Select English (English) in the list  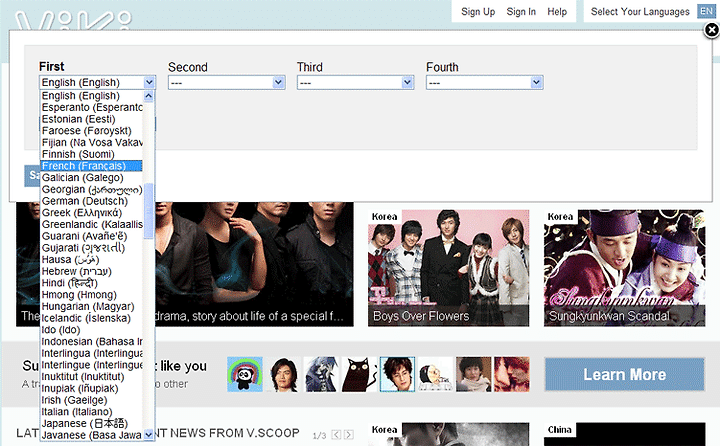point(92,96)
